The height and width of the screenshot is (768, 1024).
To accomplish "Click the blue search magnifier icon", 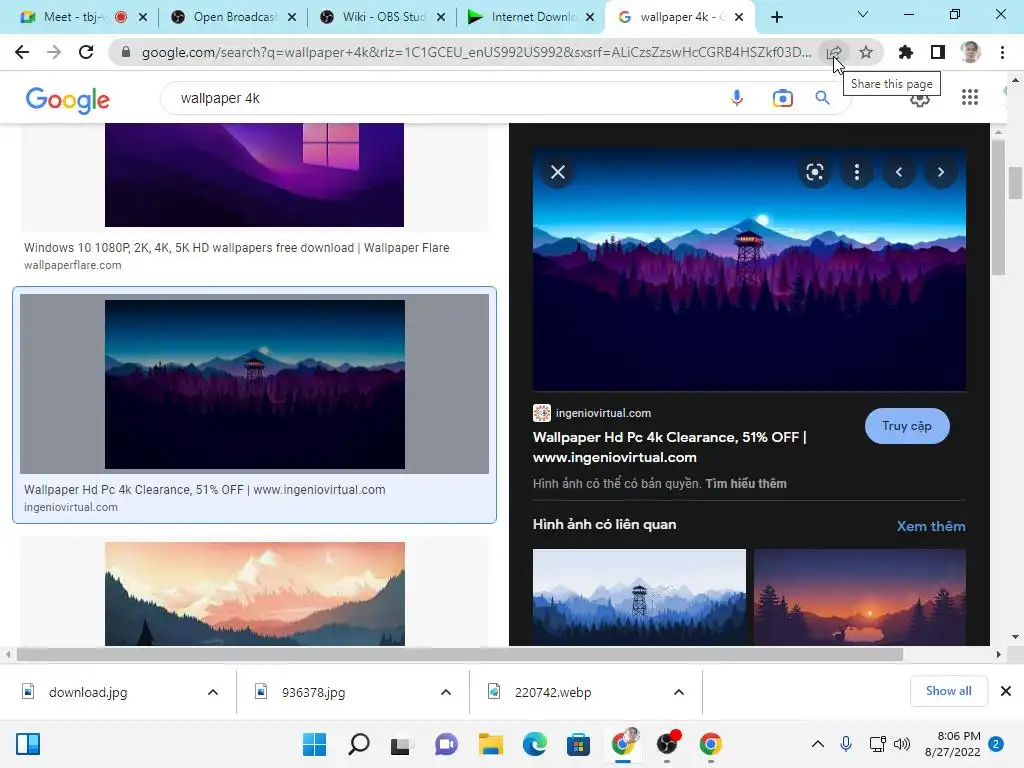I will click(822, 98).
